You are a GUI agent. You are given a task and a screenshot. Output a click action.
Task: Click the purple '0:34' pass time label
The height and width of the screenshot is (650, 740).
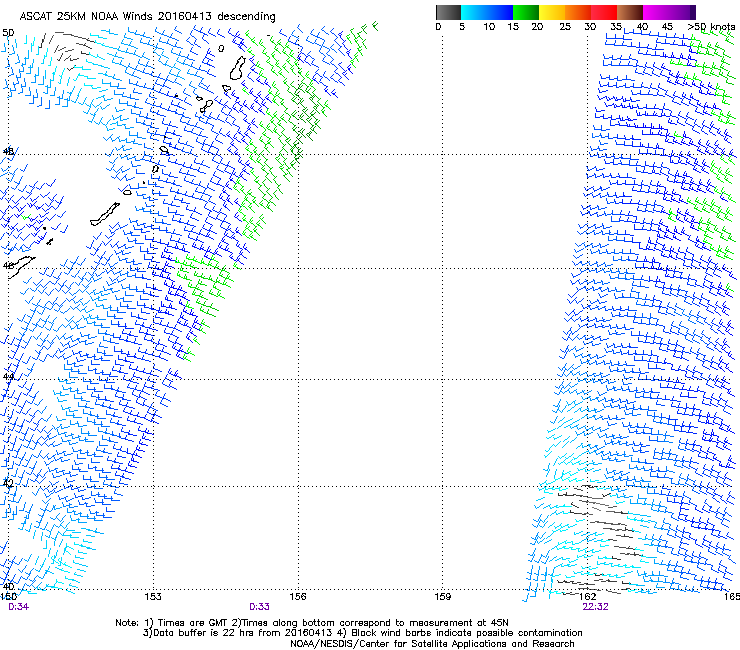pyautogui.click(x=18, y=607)
